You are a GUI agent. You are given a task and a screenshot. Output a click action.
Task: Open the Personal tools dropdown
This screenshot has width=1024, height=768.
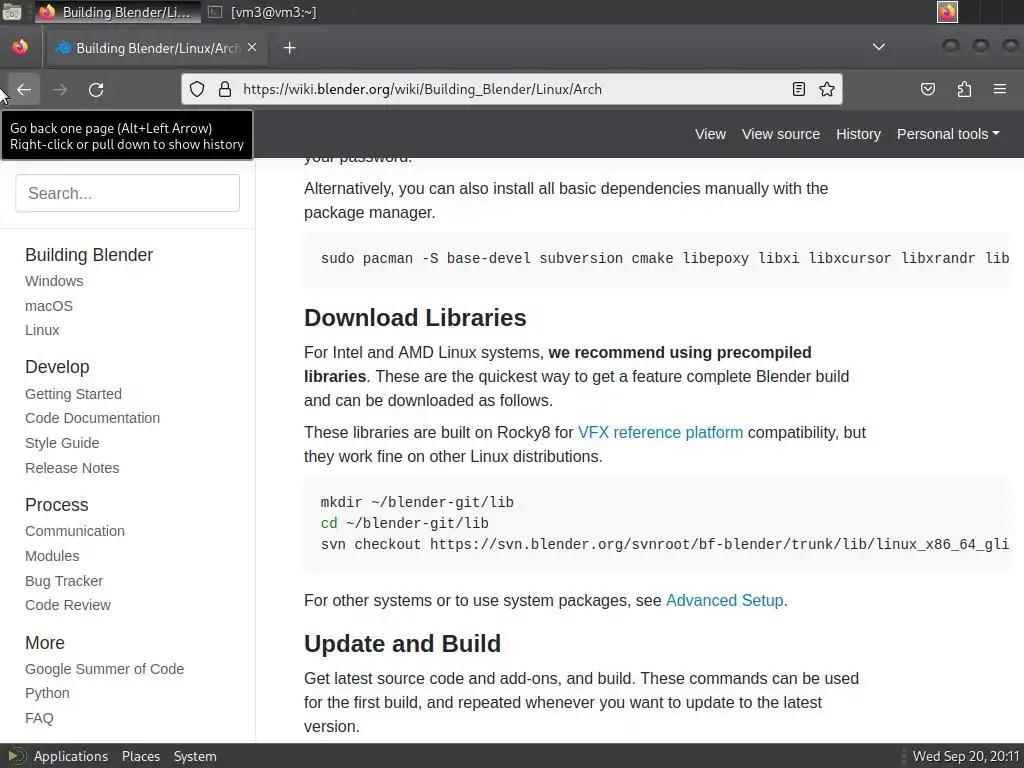(948, 134)
